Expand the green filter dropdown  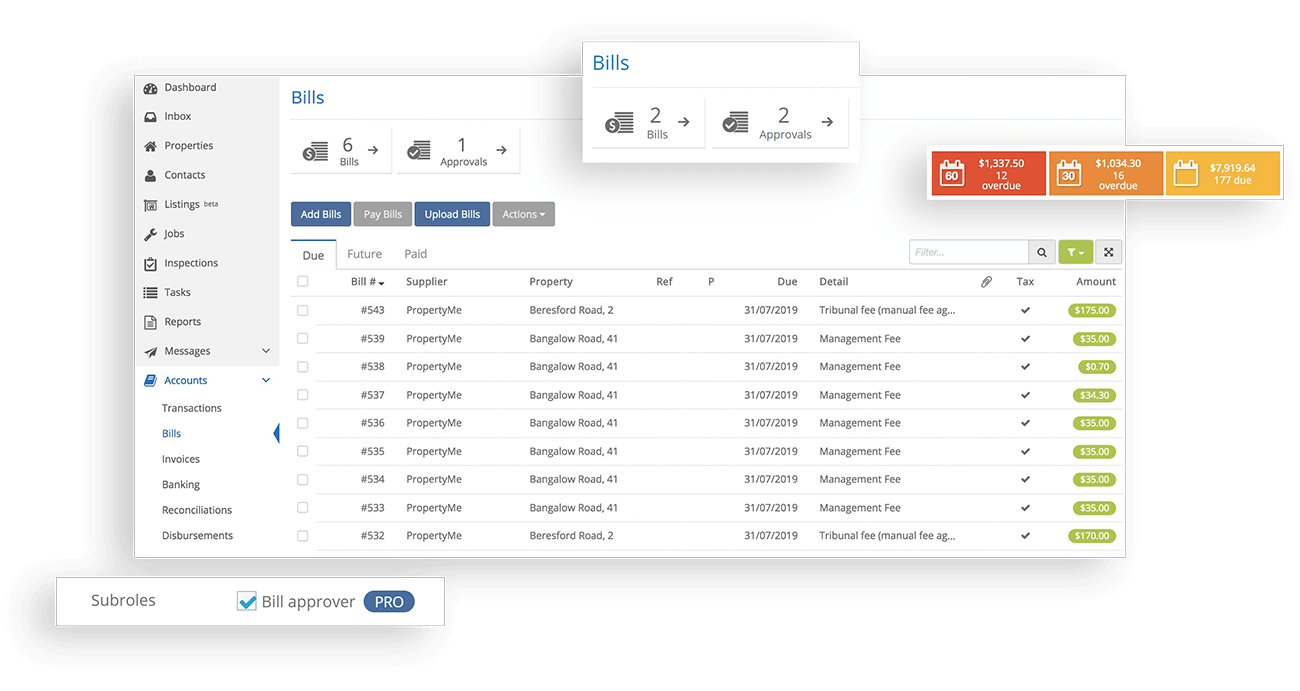[1075, 253]
